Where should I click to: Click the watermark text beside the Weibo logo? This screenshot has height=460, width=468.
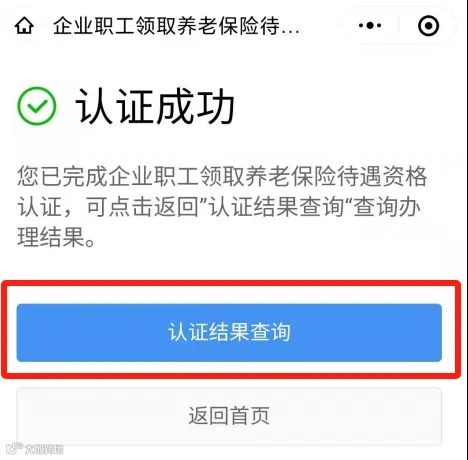[44, 449]
